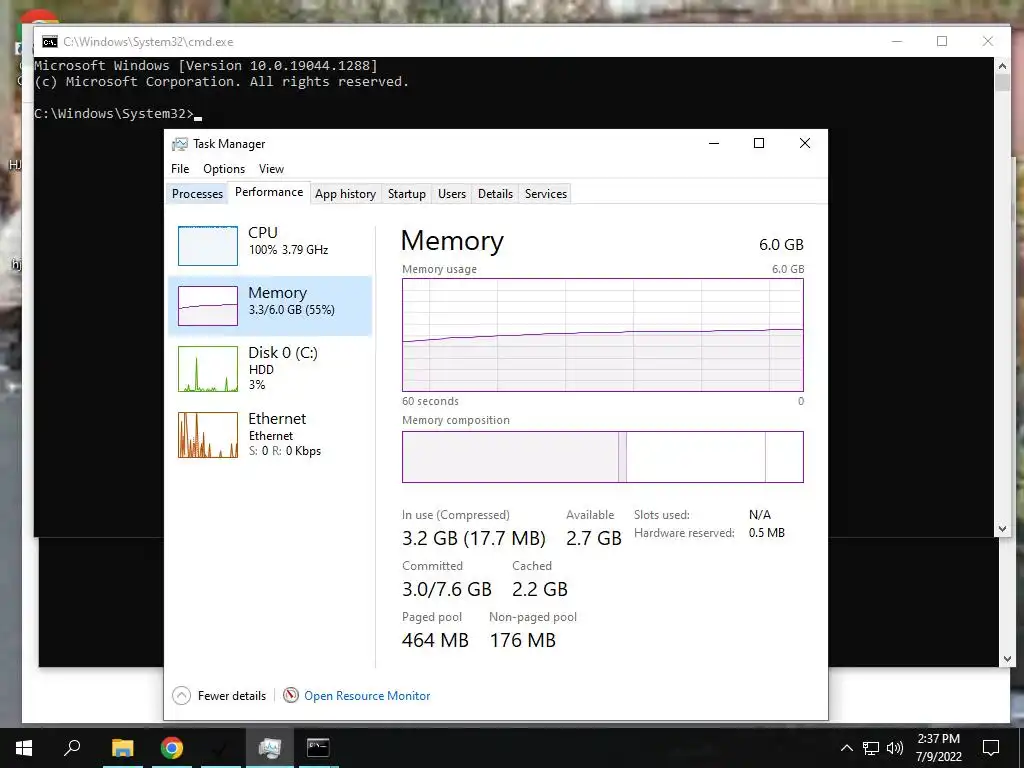1024x768 pixels.
Task: Maximize the Task Manager window
Action: tap(759, 144)
